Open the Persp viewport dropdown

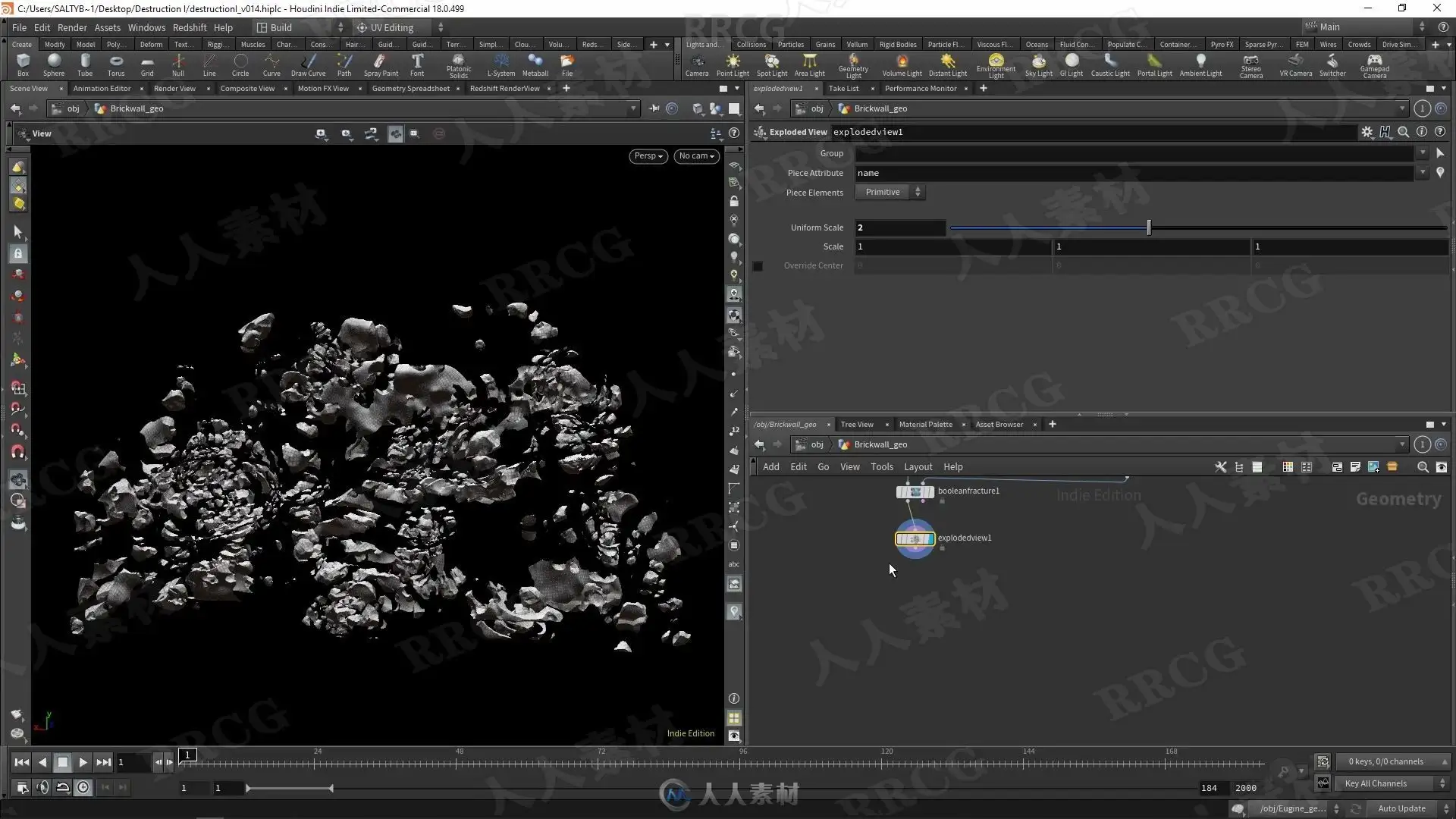[x=648, y=156]
